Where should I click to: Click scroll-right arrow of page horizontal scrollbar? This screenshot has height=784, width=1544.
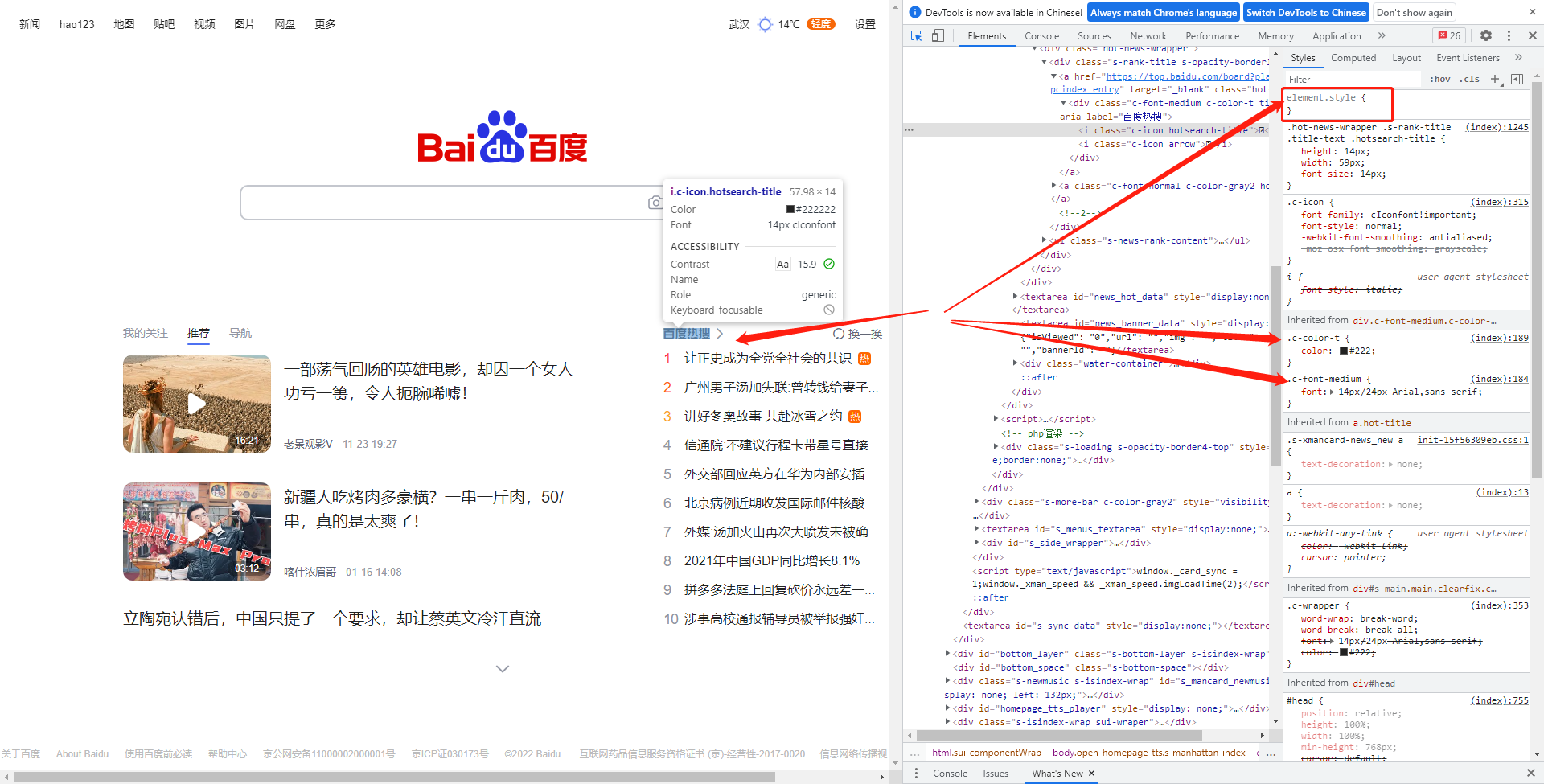click(882, 777)
